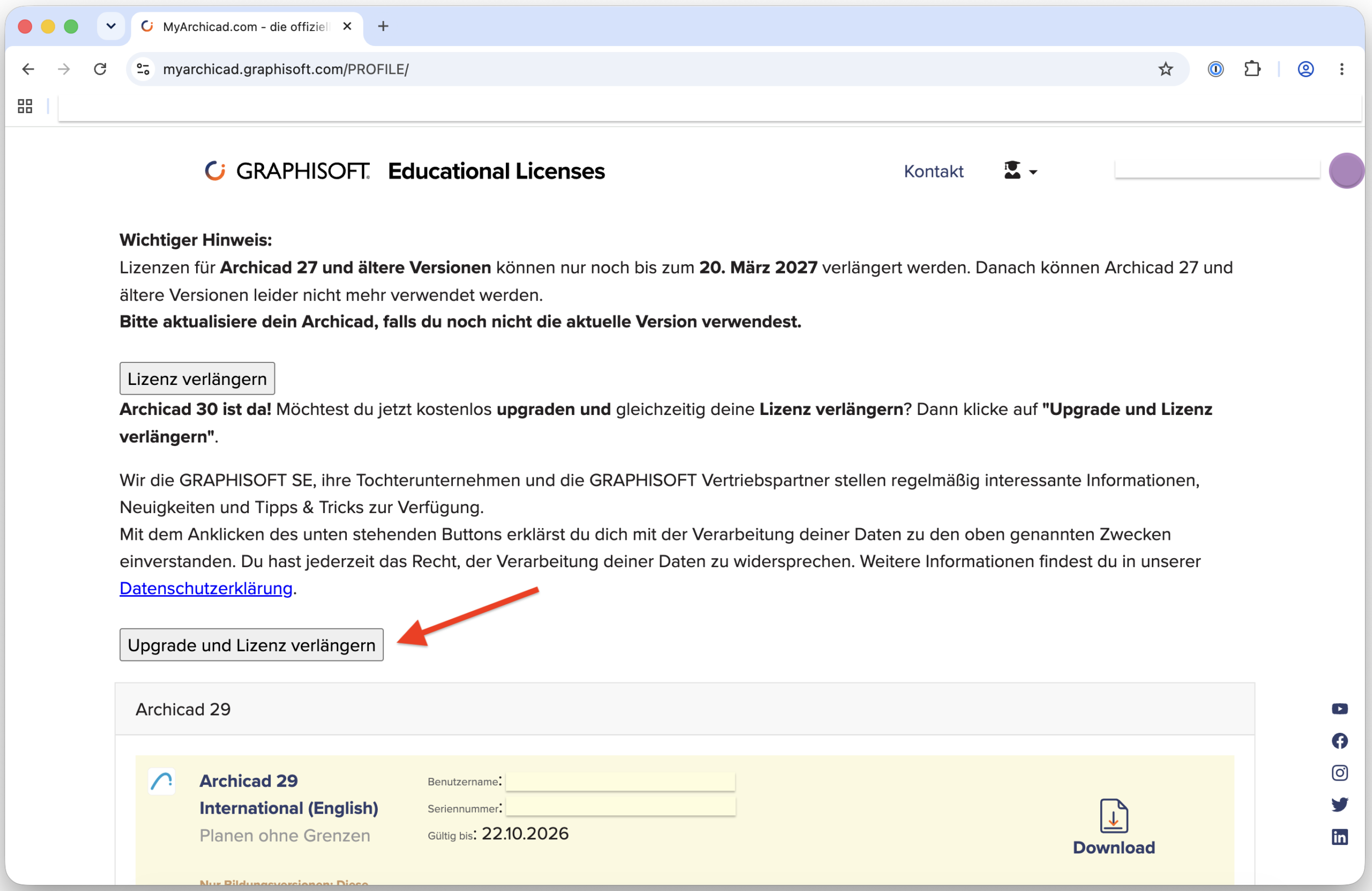This screenshot has width=1372, height=891.
Task: Open the Extensions puzzle icon
Action: point(1252,69)
